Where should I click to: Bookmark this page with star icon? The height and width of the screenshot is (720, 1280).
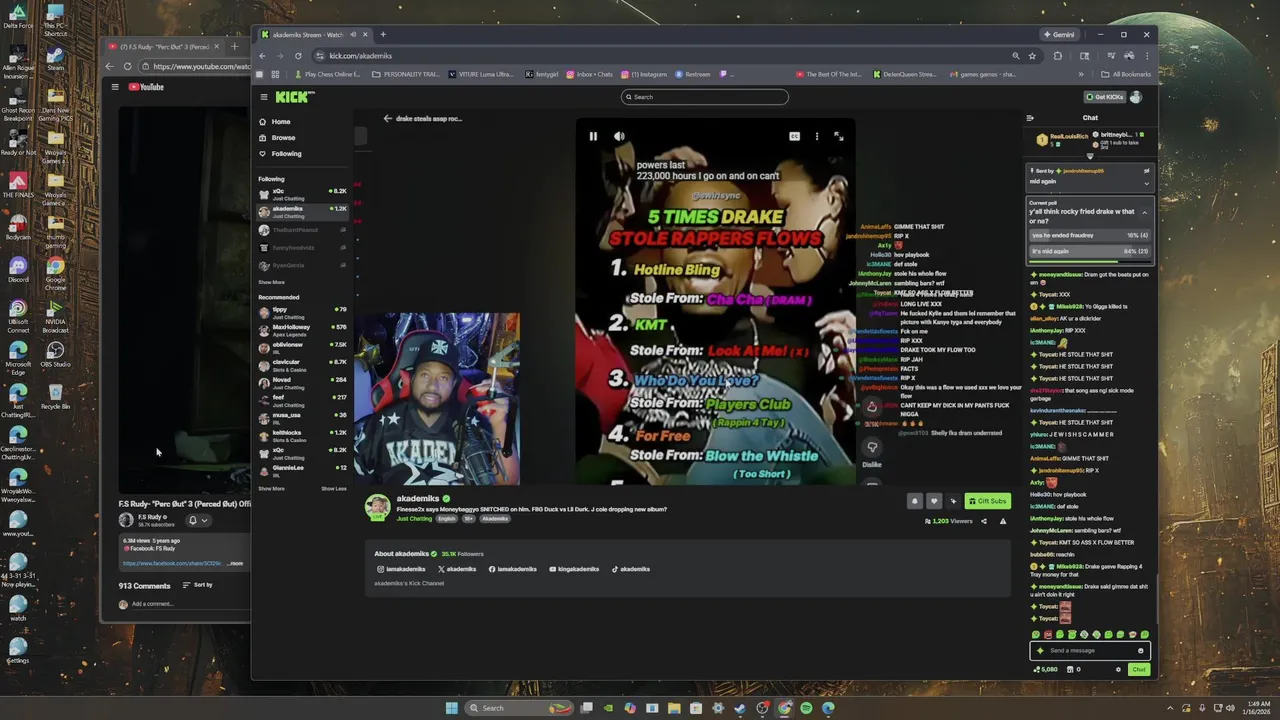1032,56
